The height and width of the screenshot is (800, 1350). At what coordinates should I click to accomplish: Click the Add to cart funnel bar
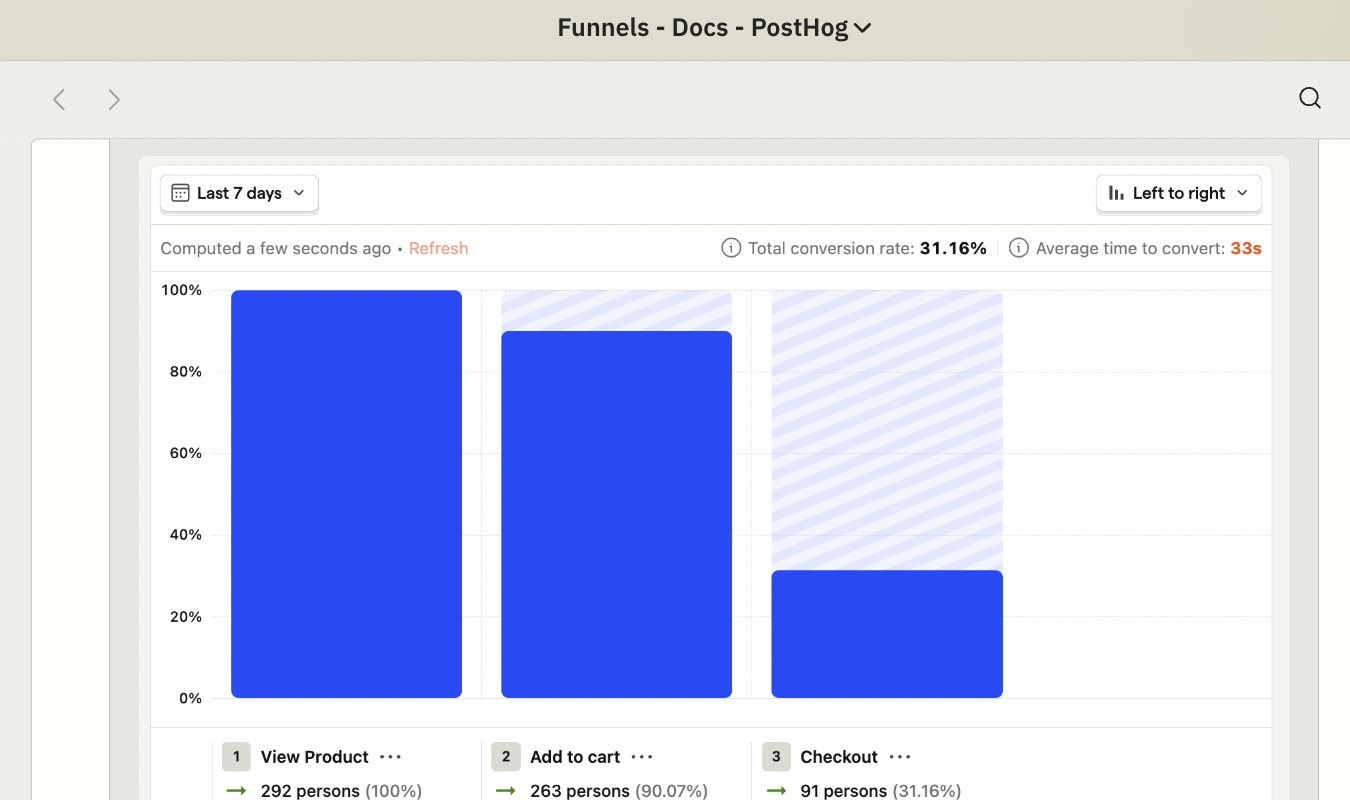[x=616, y=513]
